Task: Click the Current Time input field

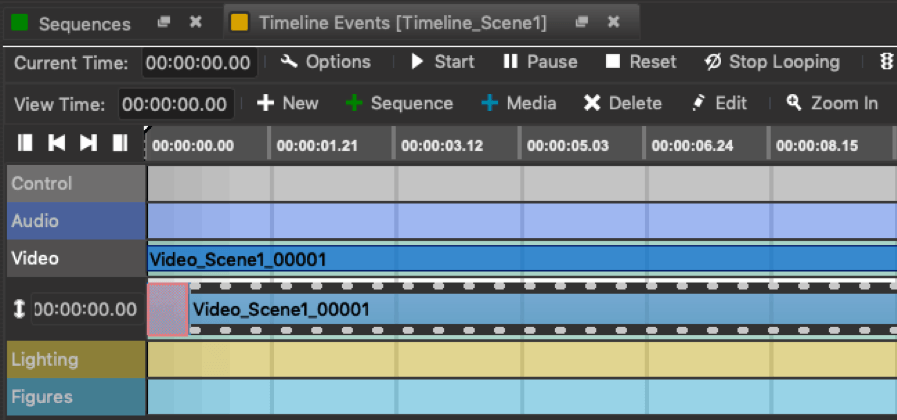Action: [198, 62]
